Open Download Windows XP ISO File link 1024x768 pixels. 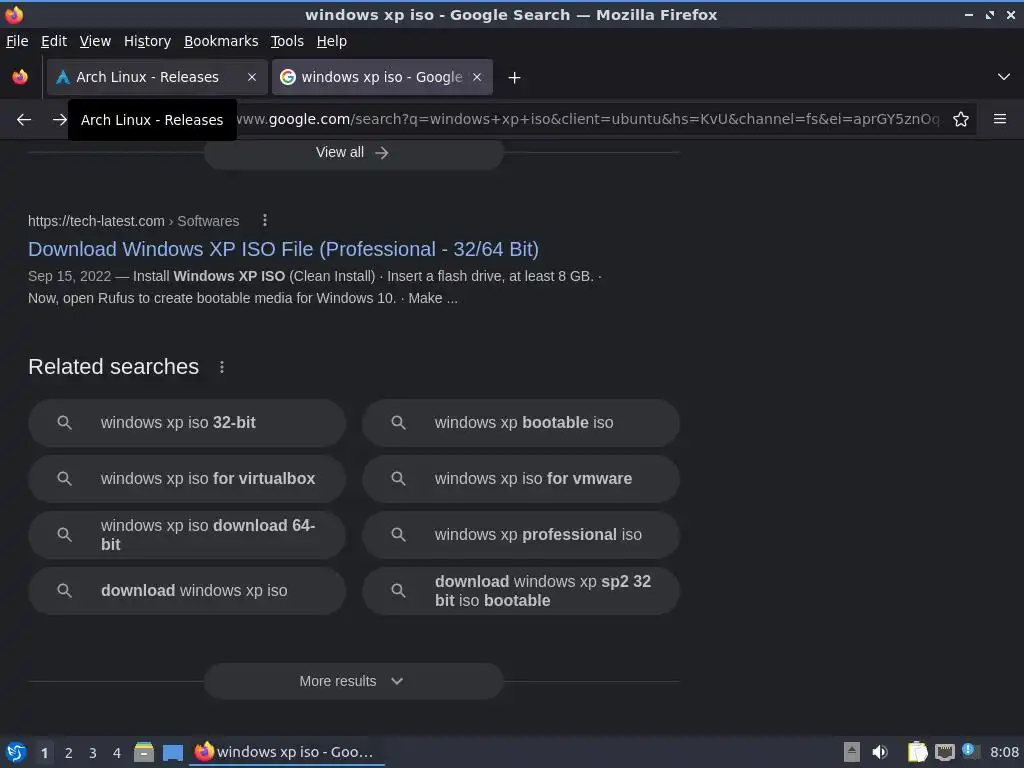[x=283, y=249]
